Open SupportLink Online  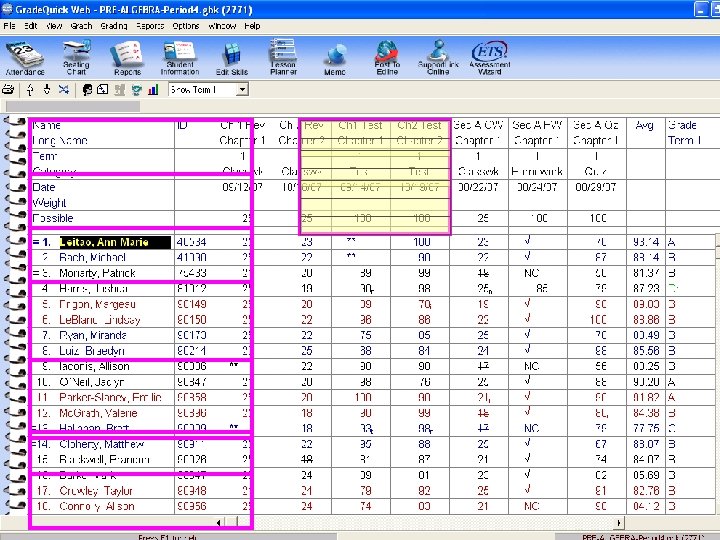(438, 55)
